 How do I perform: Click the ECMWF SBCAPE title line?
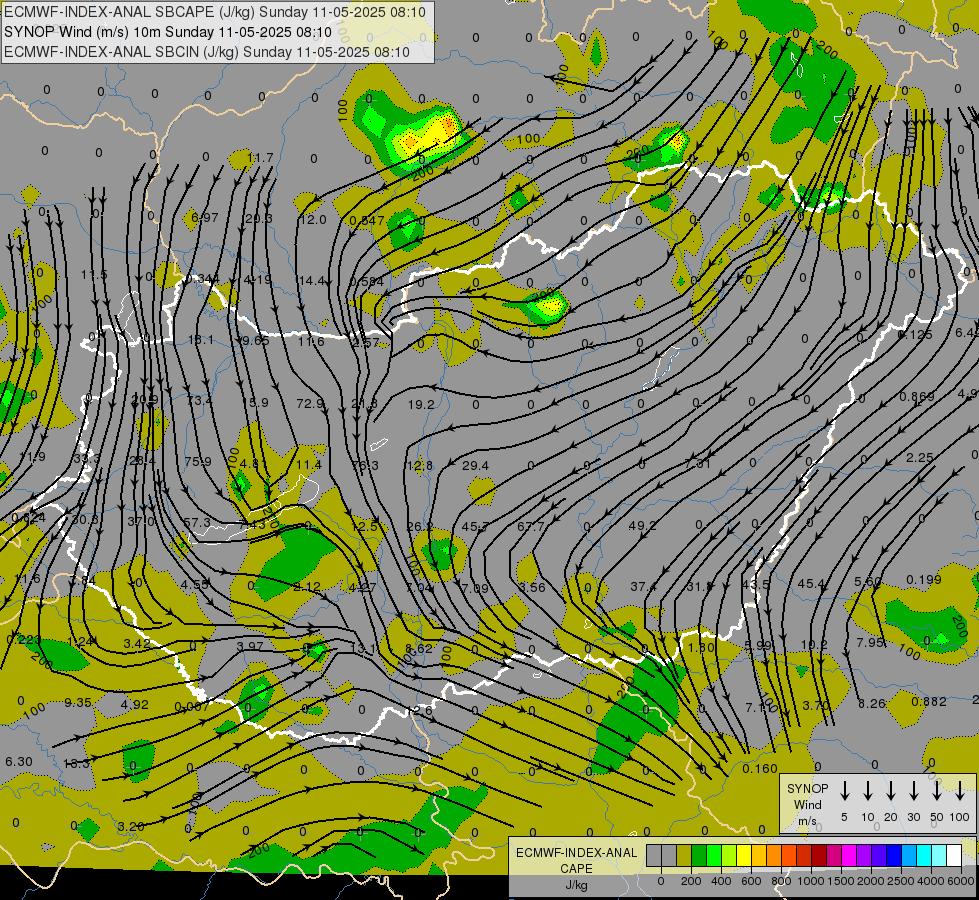[x=215, y=12]
